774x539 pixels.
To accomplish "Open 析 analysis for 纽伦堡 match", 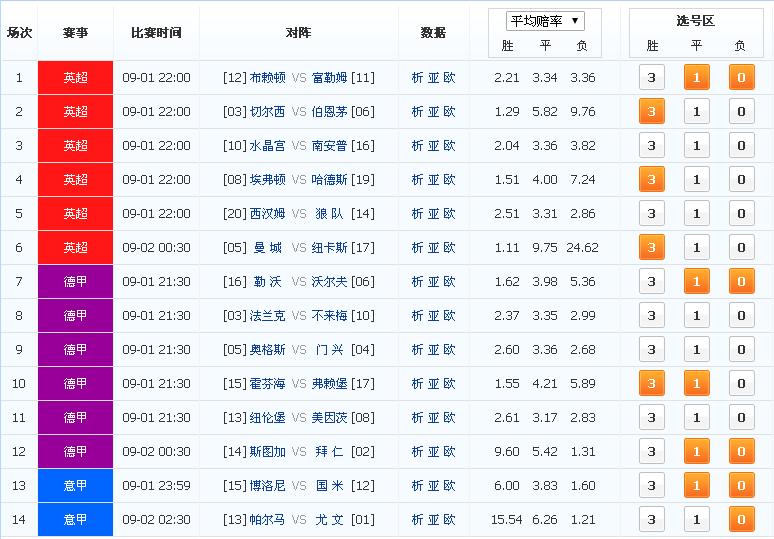I will pos(418,418).
